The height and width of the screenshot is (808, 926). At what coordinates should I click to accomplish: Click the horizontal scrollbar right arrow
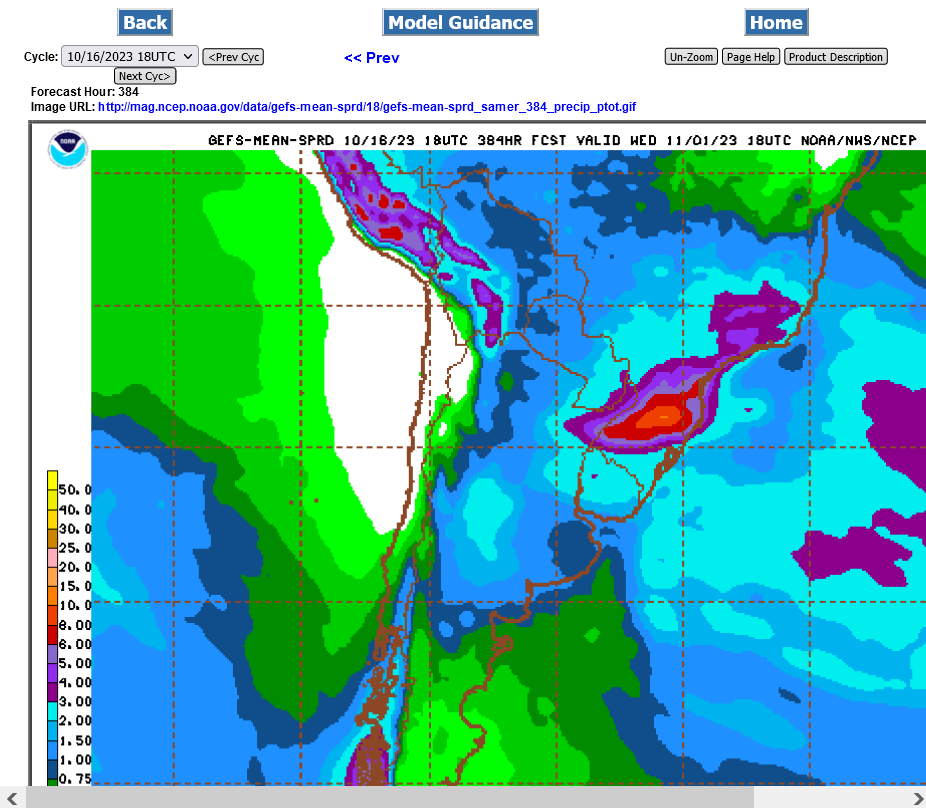pyautogui.click(x=918, y=799)
